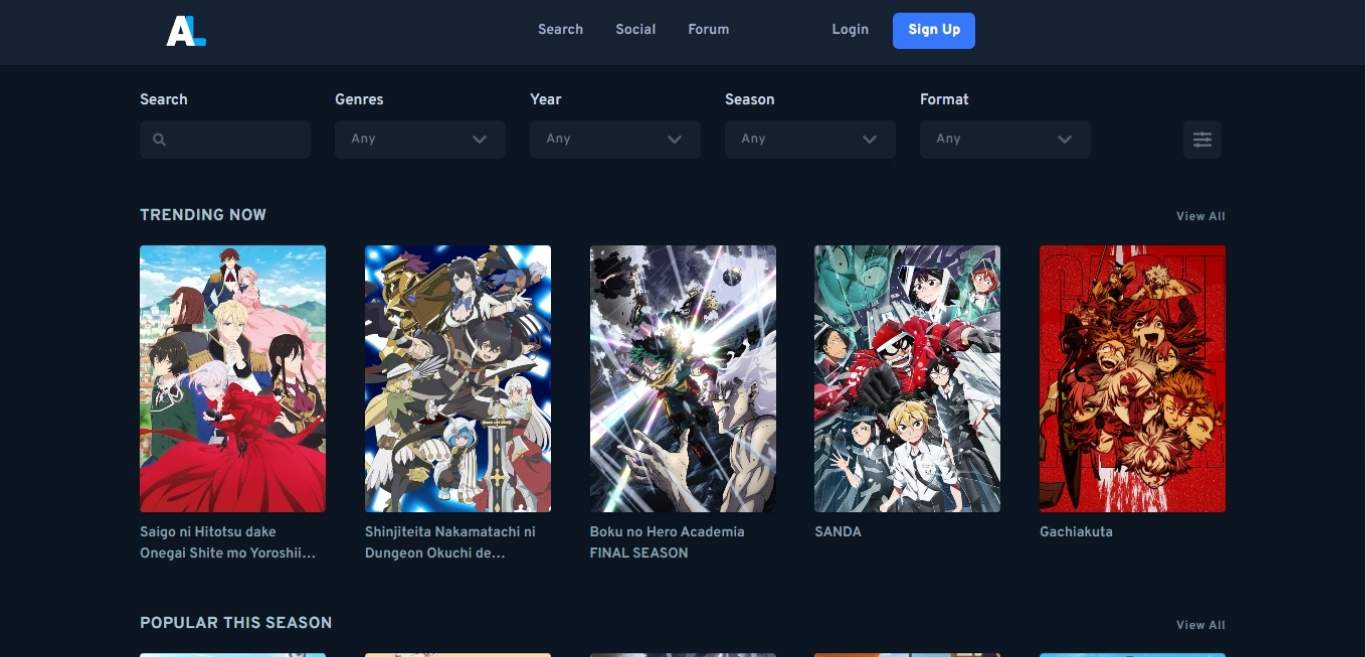Open the advanced filters sliders icon

tap(1202, 140)
